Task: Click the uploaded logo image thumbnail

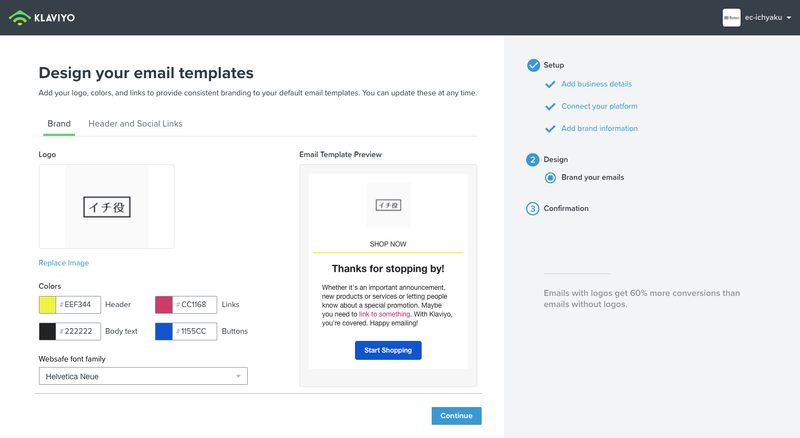Action: point(107,207)
